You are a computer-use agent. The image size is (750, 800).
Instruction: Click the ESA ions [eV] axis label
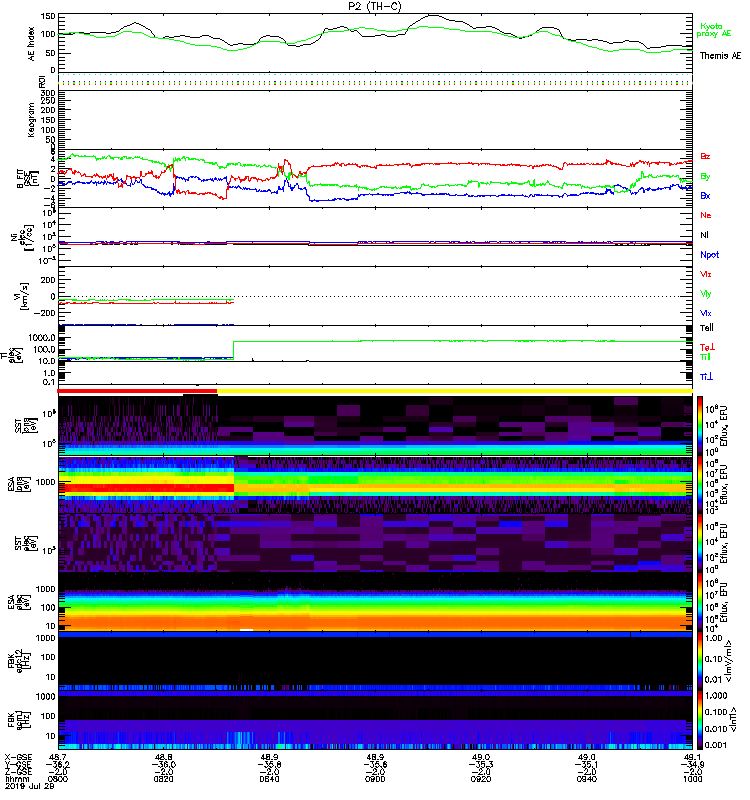point(19,484)
